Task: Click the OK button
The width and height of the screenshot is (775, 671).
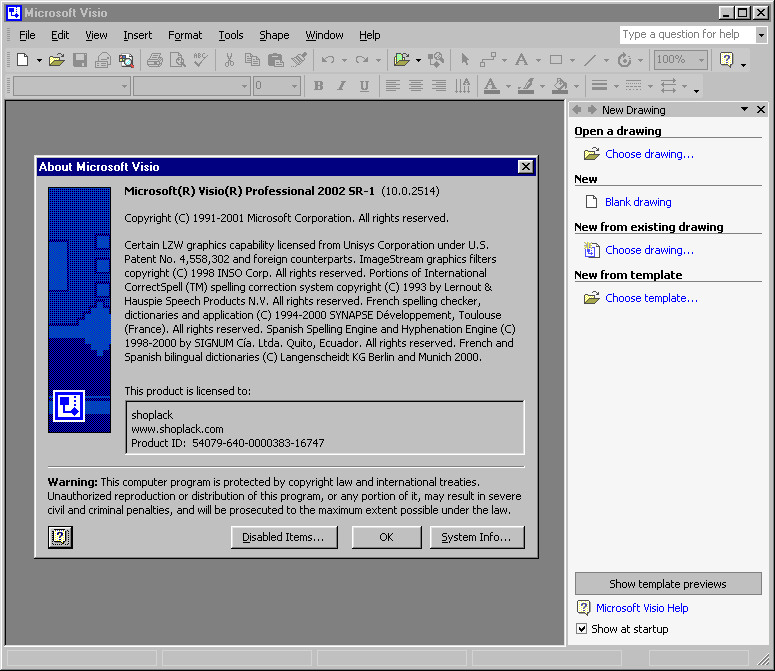Action: click(387, 537)
